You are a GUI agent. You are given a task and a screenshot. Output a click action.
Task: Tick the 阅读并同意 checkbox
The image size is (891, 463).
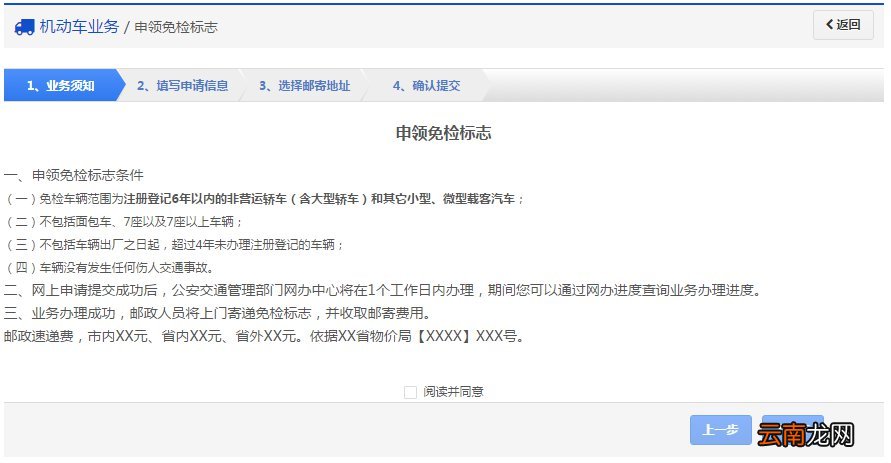point(410,392)
